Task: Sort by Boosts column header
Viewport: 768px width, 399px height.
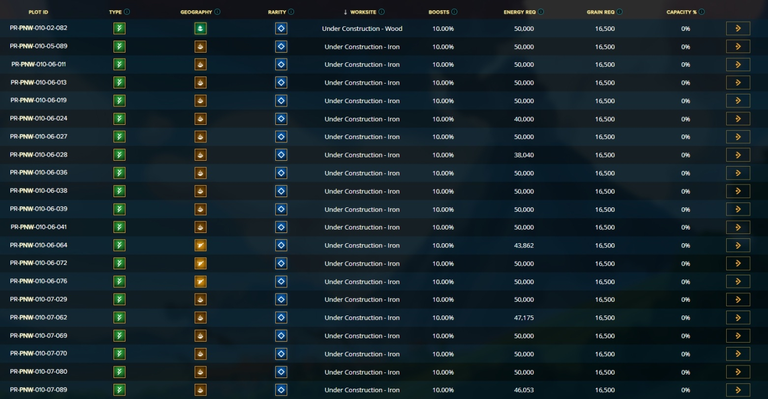Action: pos(439,12)
